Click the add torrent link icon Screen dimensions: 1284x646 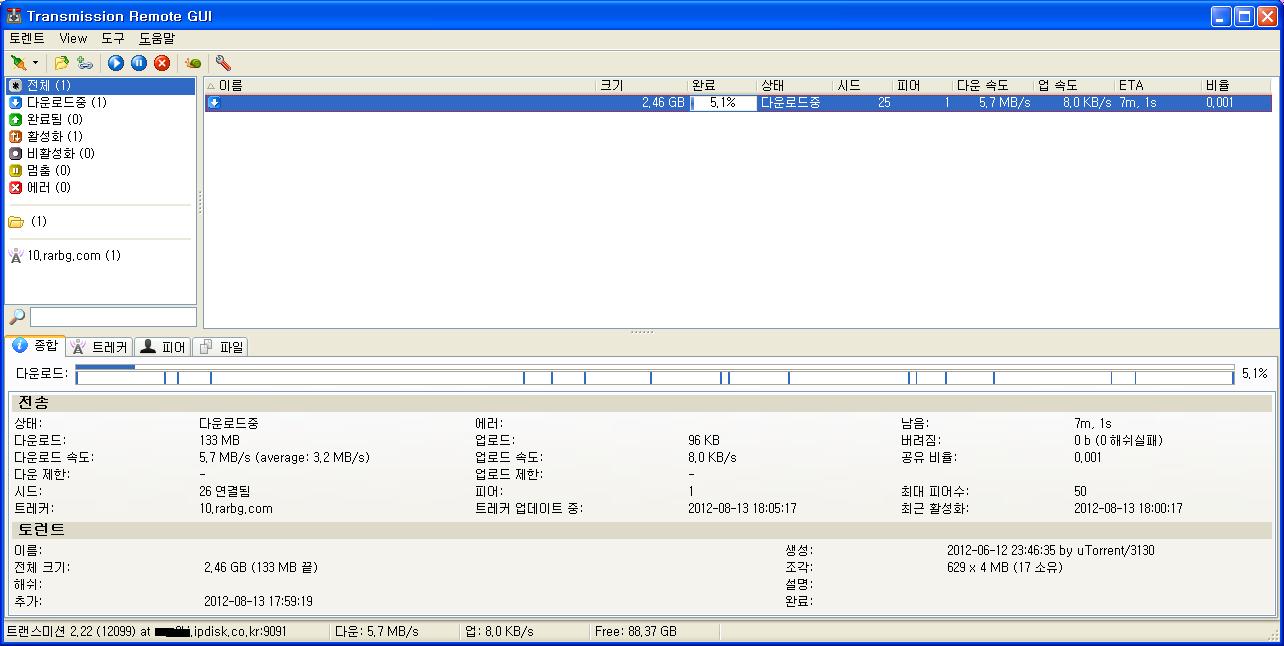(x=85, y=63)
